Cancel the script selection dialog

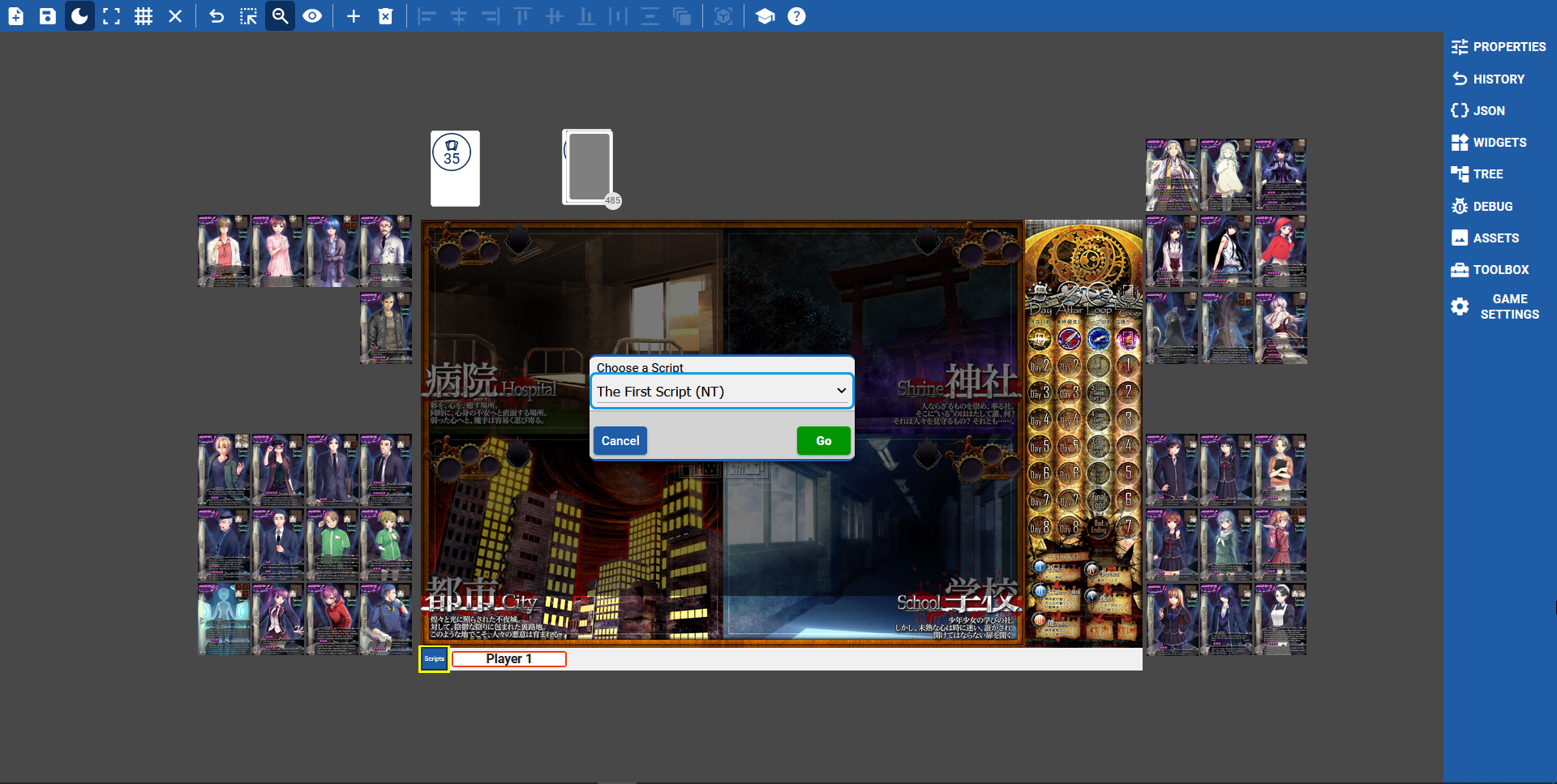pos(620,441)
